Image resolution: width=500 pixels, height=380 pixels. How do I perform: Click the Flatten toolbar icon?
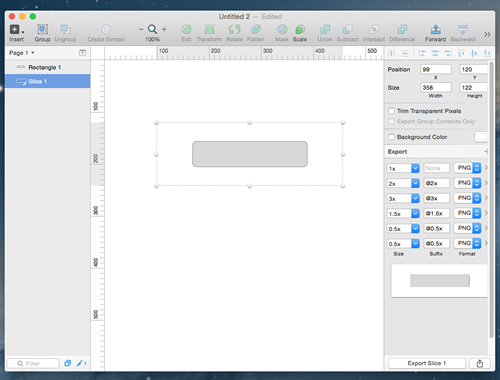point(256,29)
